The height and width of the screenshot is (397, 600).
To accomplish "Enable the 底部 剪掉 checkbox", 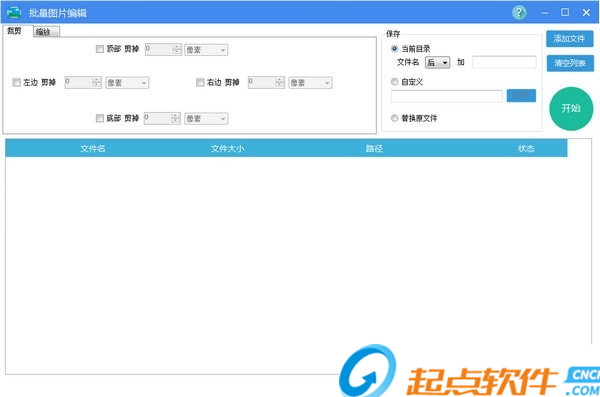I will click(x=100, y=118).
